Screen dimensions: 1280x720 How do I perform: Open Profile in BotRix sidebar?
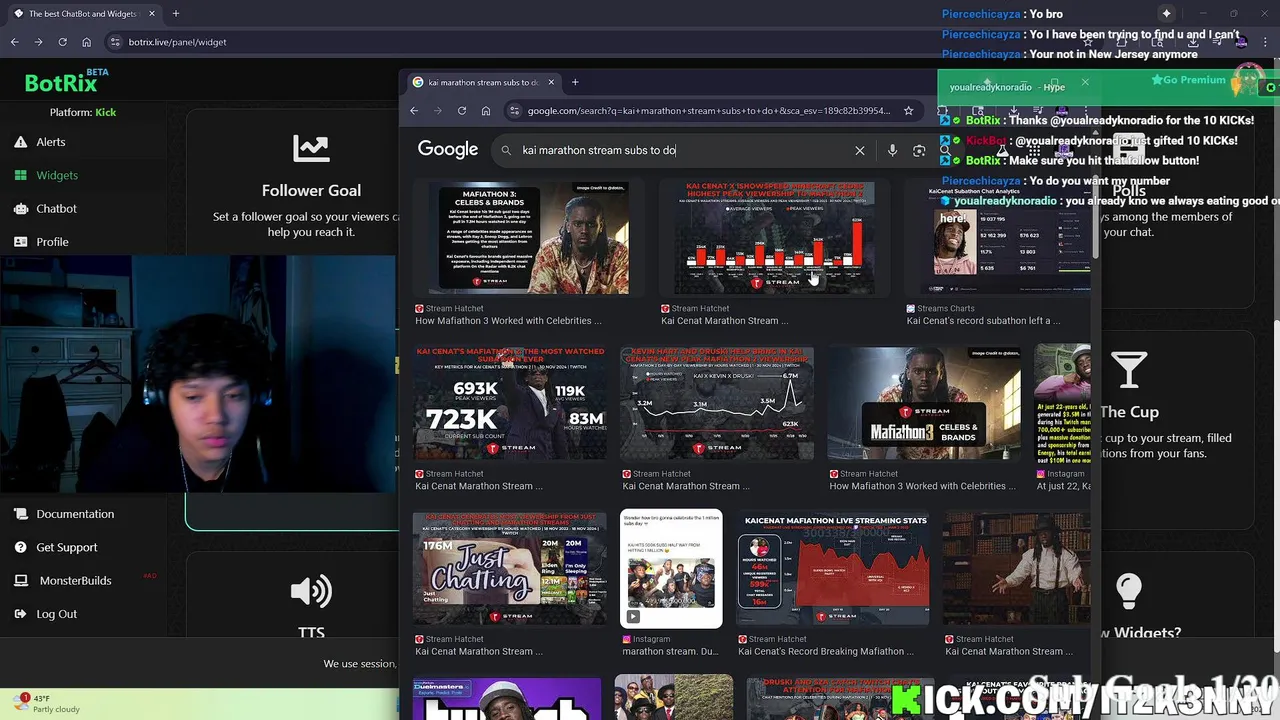[x=52, y=241]
